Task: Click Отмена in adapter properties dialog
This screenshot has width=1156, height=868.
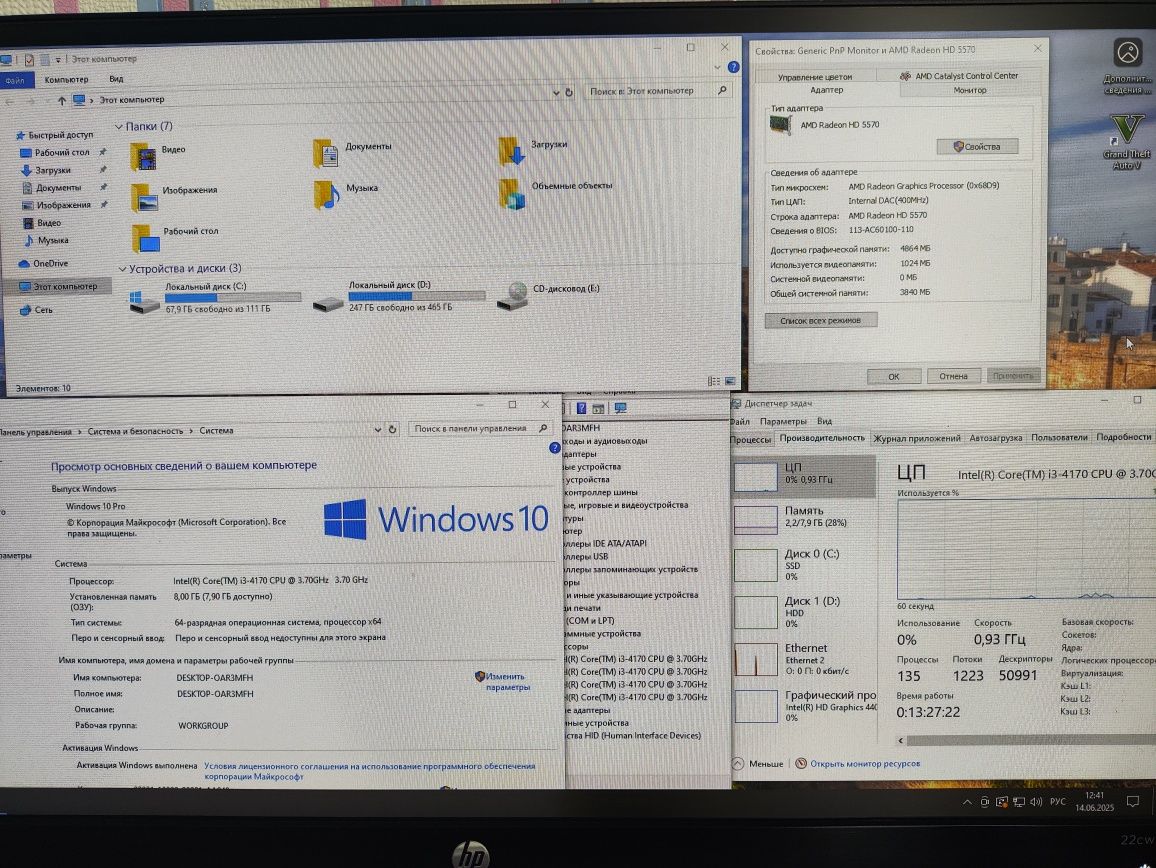Action: [953, 376]
